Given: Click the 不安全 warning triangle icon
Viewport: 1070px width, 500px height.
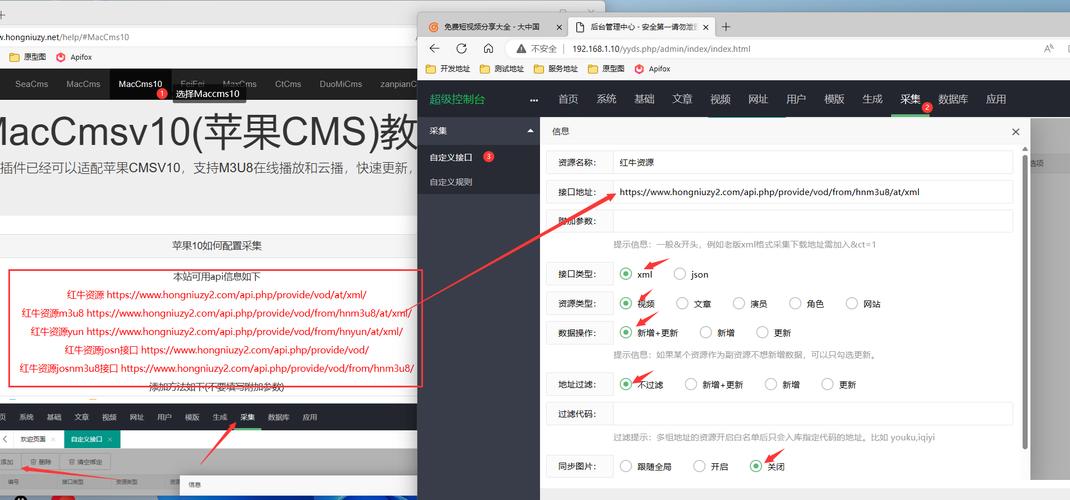Looking at the screenshot, I should [x=521, y=48].
